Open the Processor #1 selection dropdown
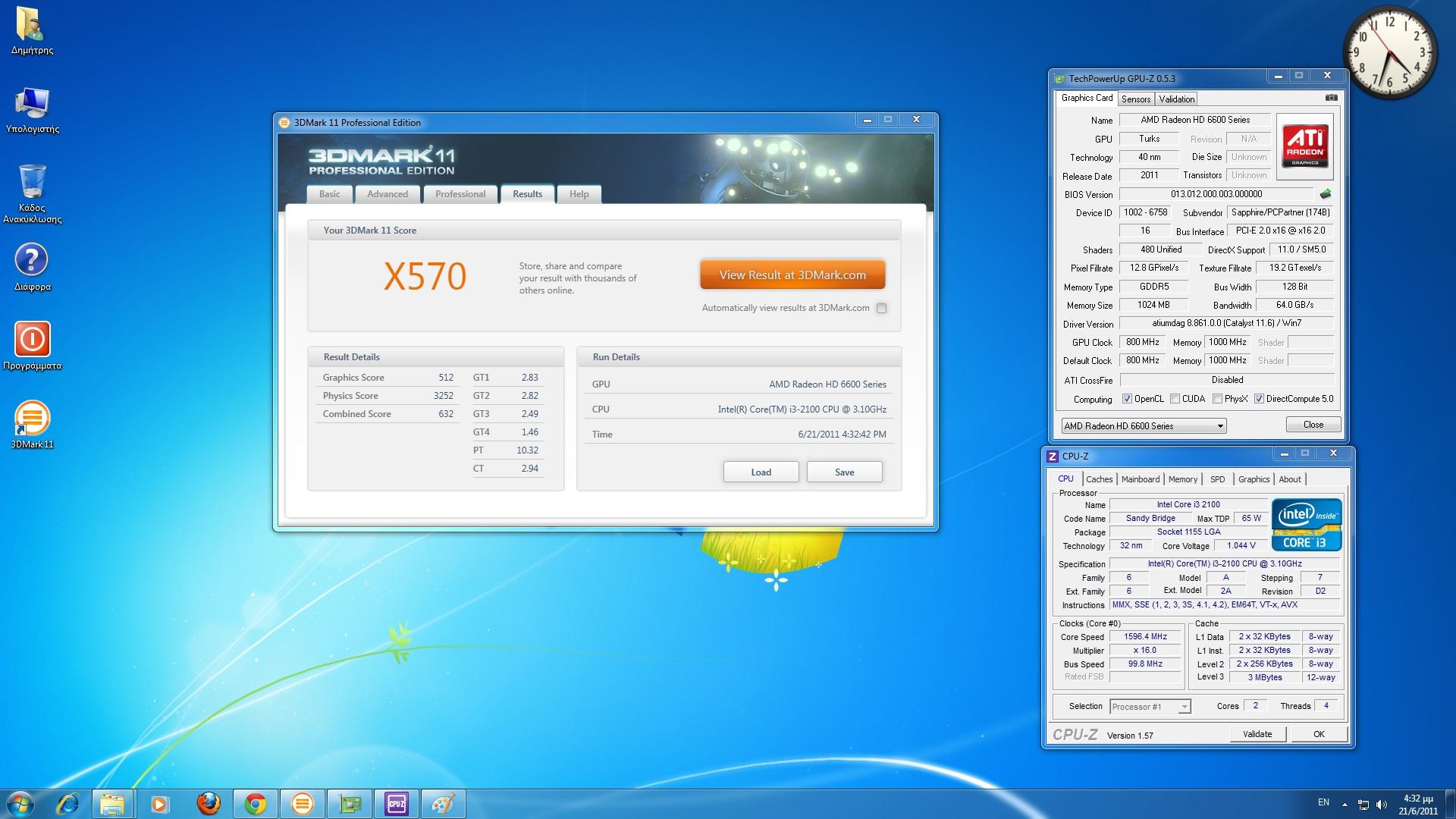The image size is (1456, 819). (x=1150, y=707)
